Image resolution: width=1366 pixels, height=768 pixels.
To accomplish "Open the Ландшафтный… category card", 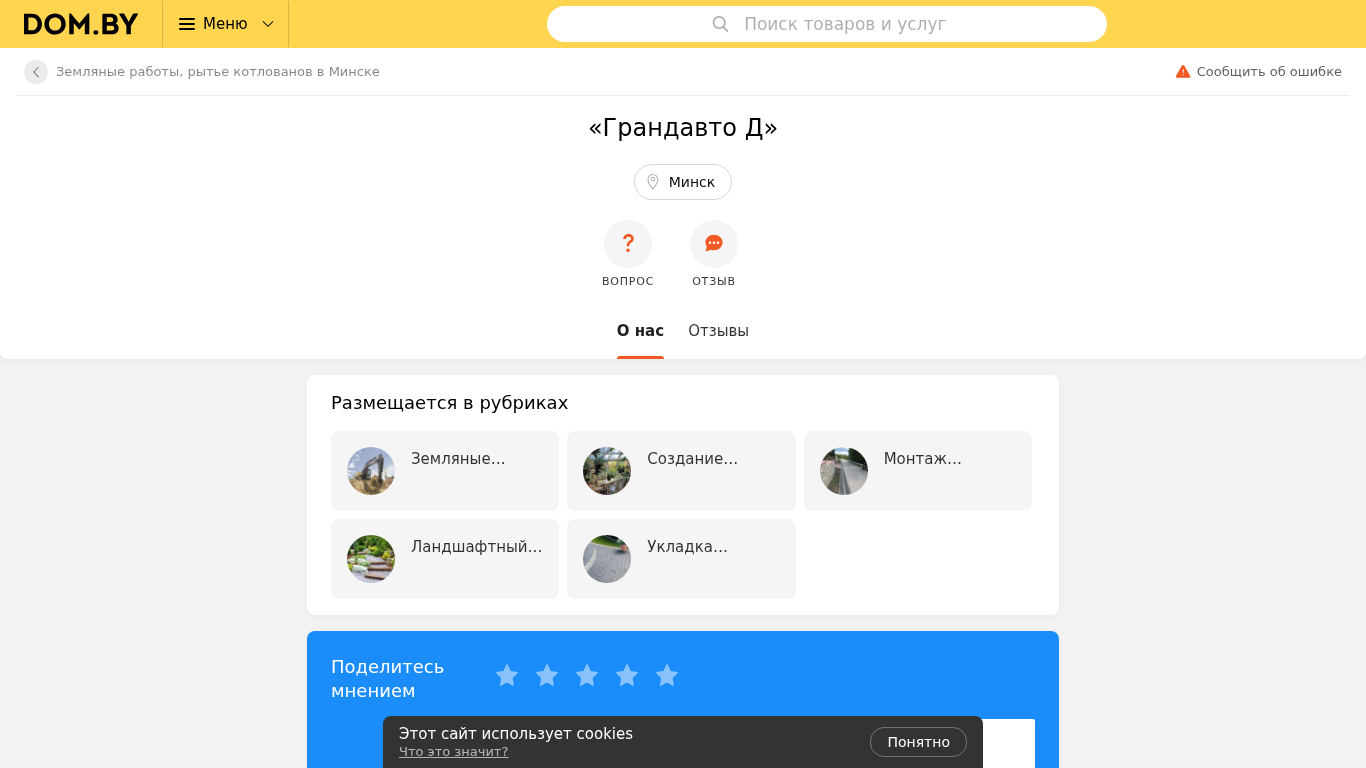I will (445, 559).
